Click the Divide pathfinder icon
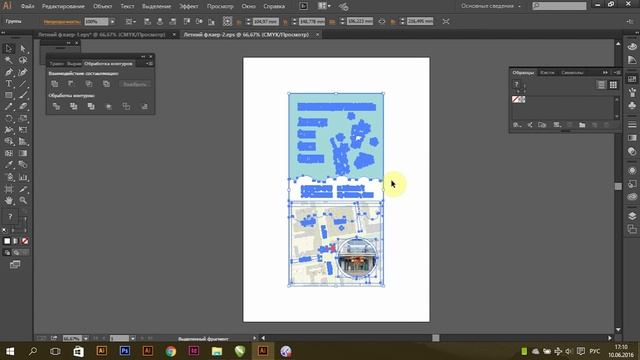This screenshot has width=640, height=360. [x=56, y=106]
